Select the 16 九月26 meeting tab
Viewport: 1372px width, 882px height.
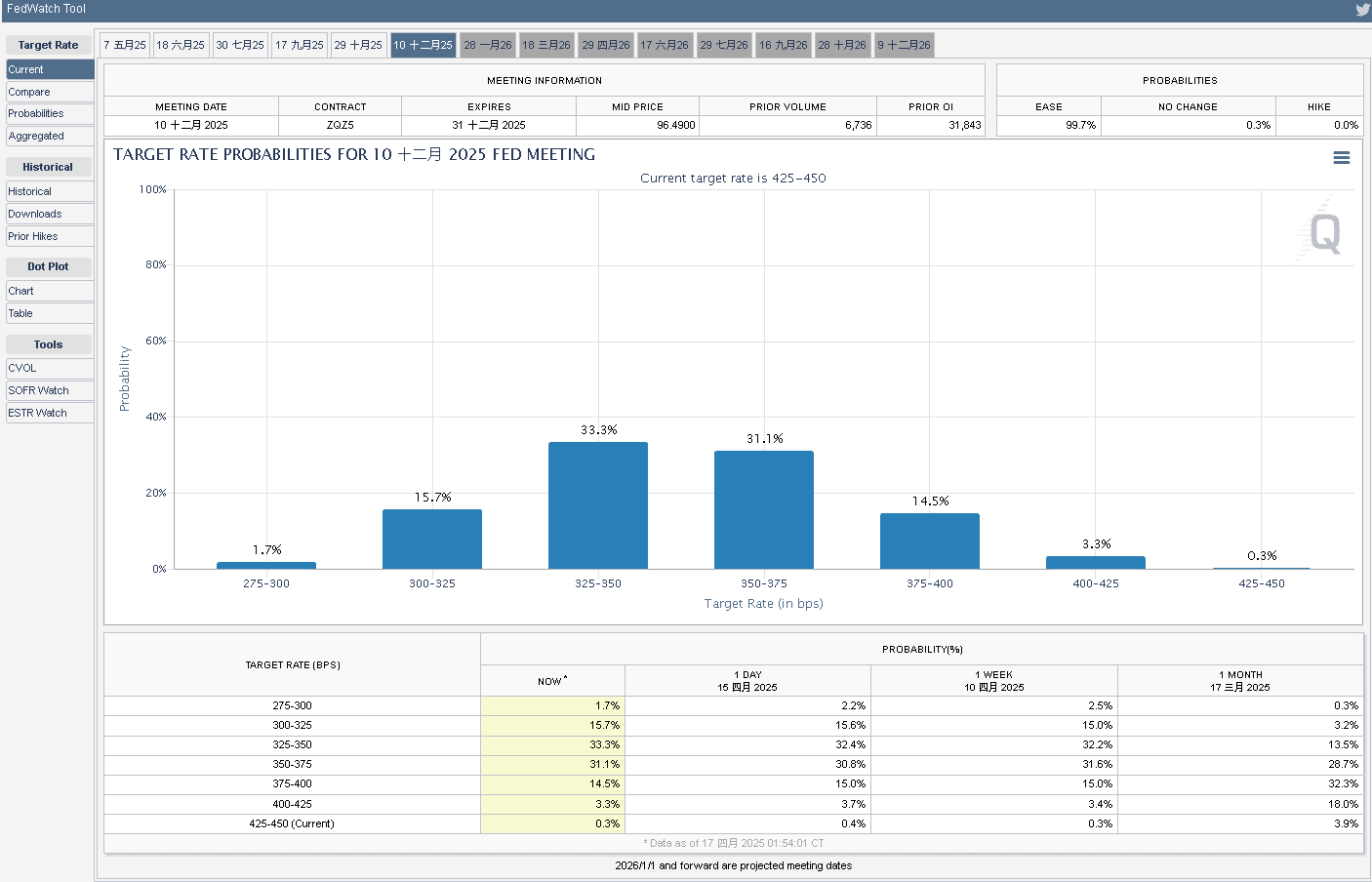[x=784, y=45]
